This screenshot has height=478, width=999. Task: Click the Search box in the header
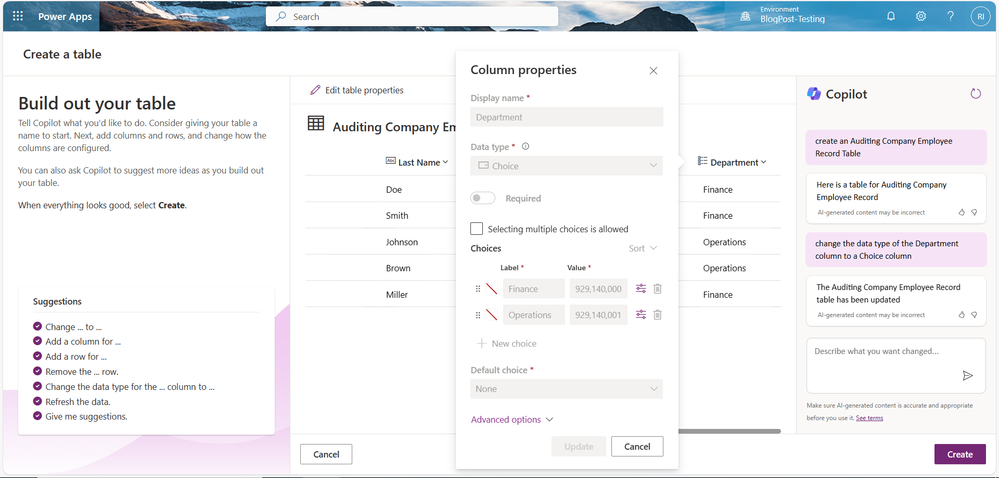click(x=412, y=17)
